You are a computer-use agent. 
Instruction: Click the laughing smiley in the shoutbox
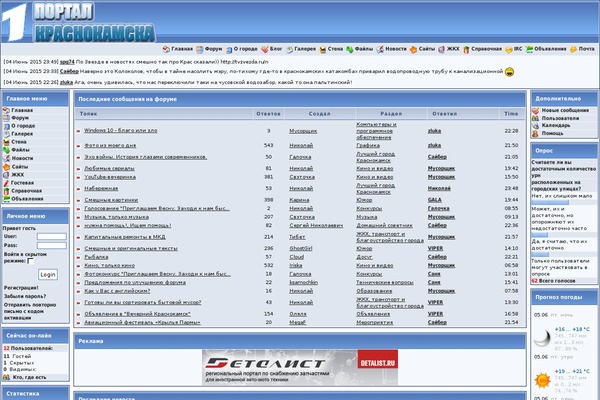[509, 72]
